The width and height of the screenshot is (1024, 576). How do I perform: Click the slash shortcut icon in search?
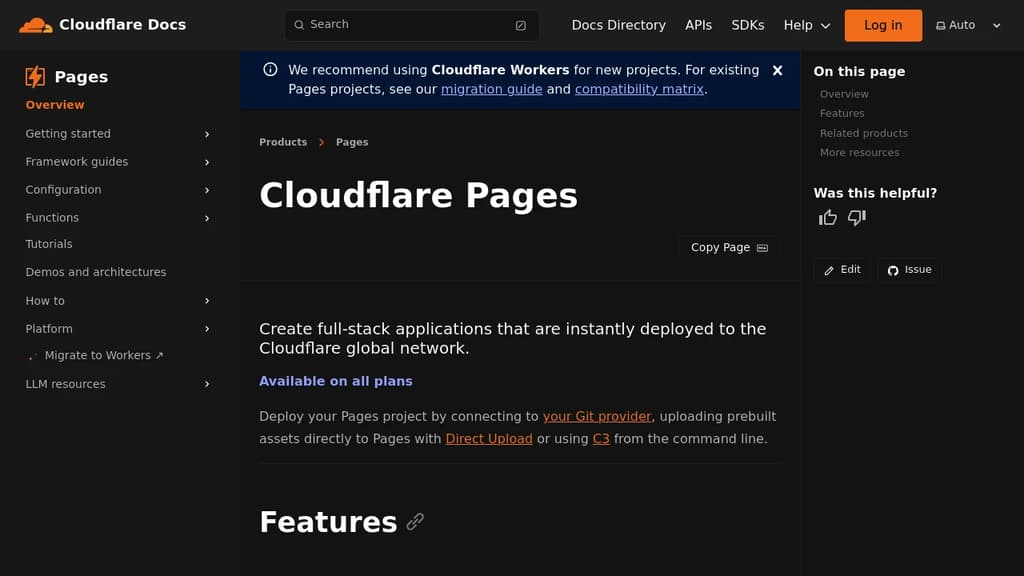[x=520, y=25]
